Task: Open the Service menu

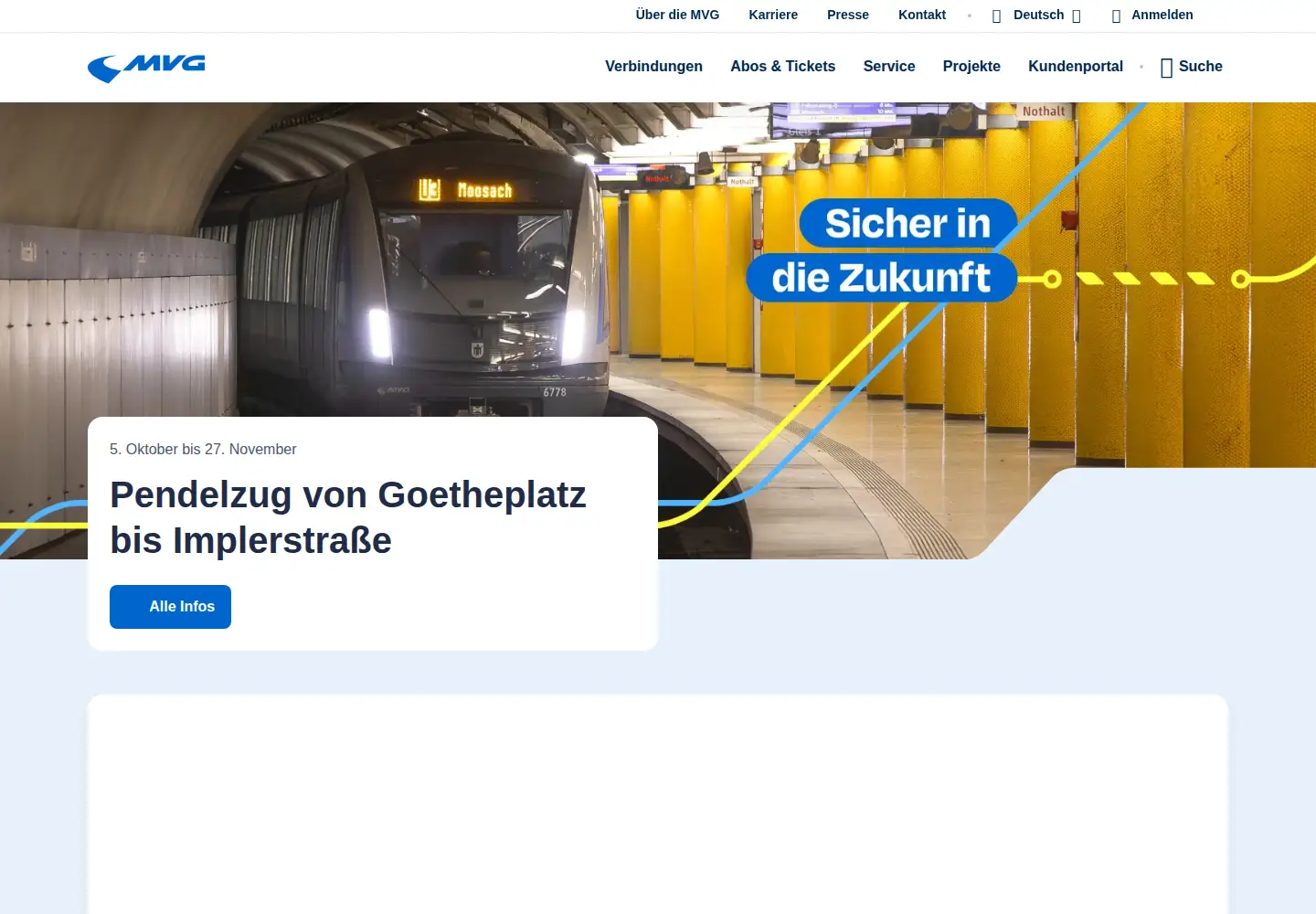Action: [x=889, y=66]
